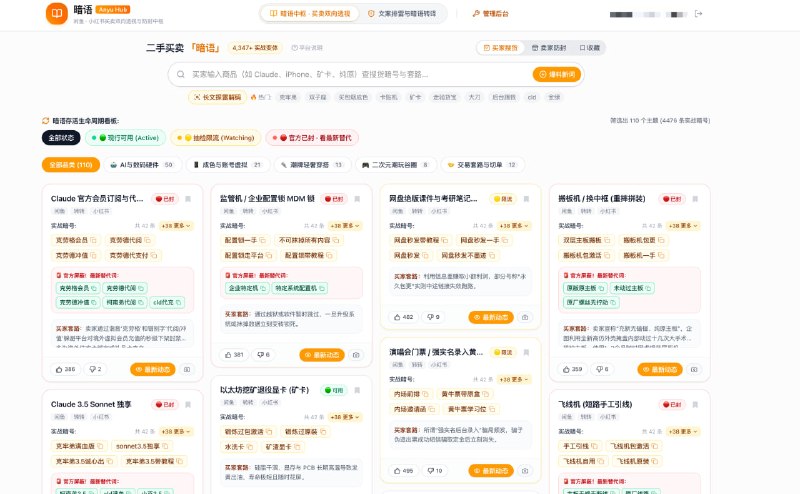
Task: Click thumbs-up 495 on 演唱会门票 card
Action: click(x=403, y=471)
